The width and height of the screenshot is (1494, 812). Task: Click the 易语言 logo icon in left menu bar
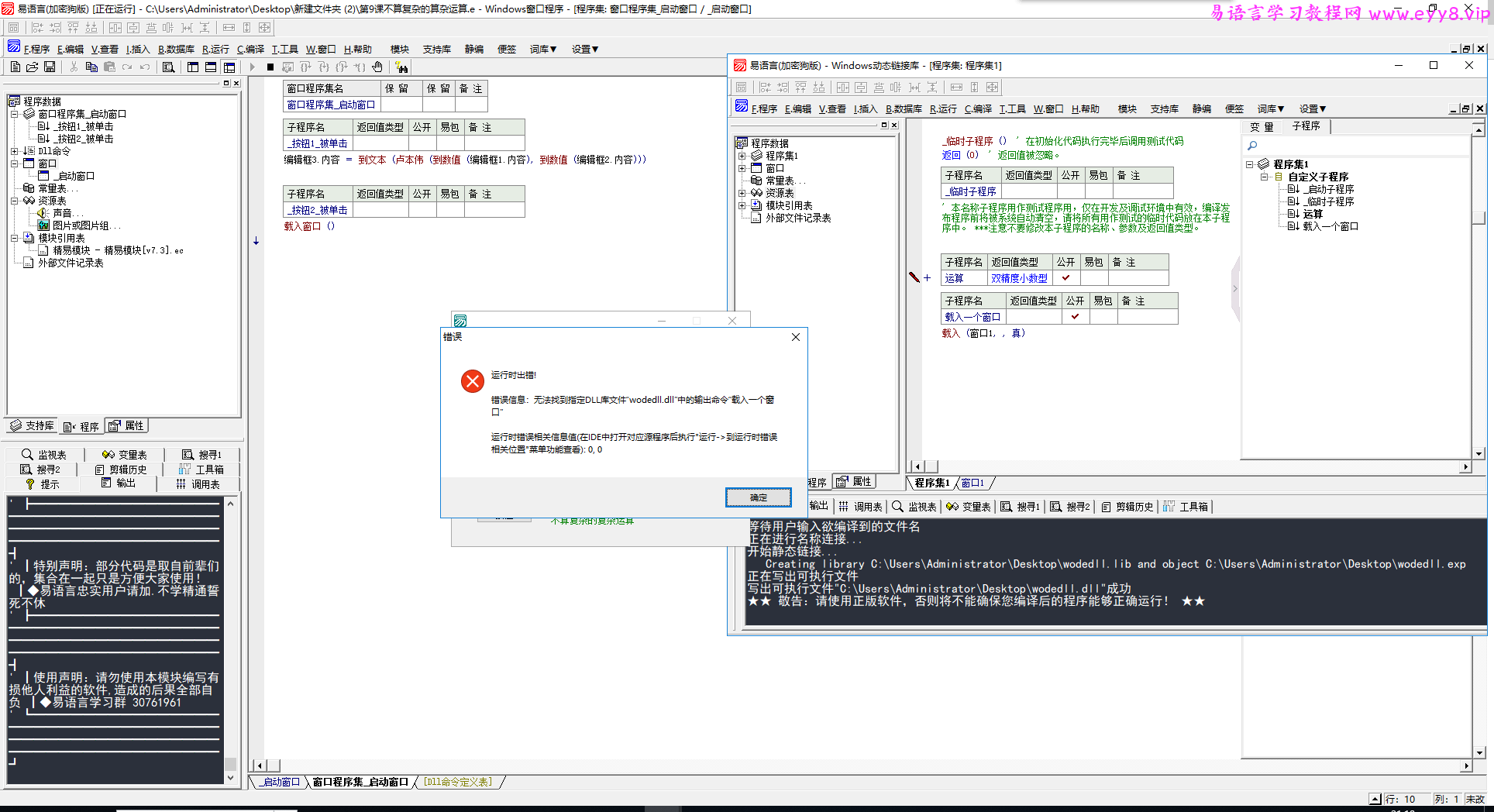pyautogui.click(x=14, y=47)
